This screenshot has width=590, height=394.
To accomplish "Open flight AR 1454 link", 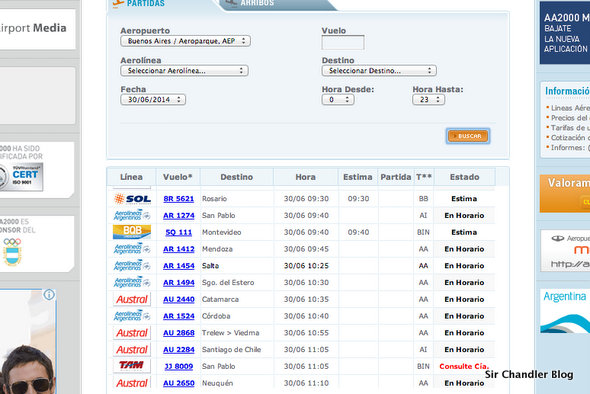I will click(179, 266).
